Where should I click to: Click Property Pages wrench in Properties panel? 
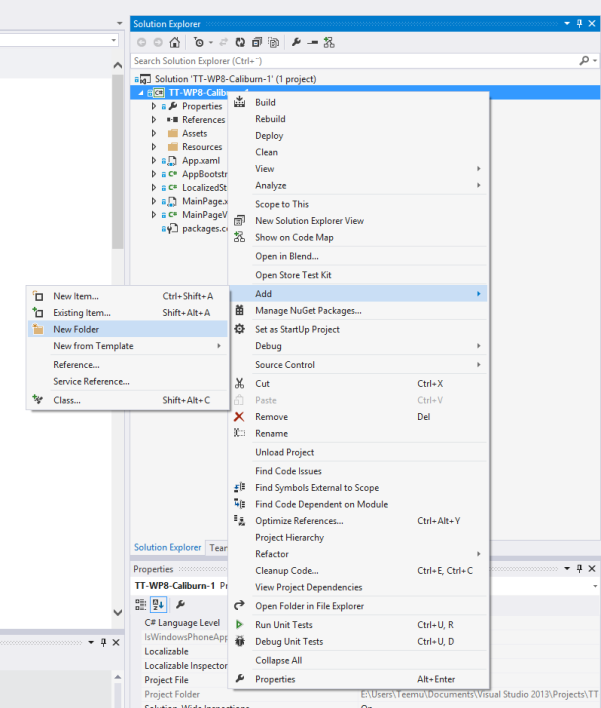coord(180,604)
